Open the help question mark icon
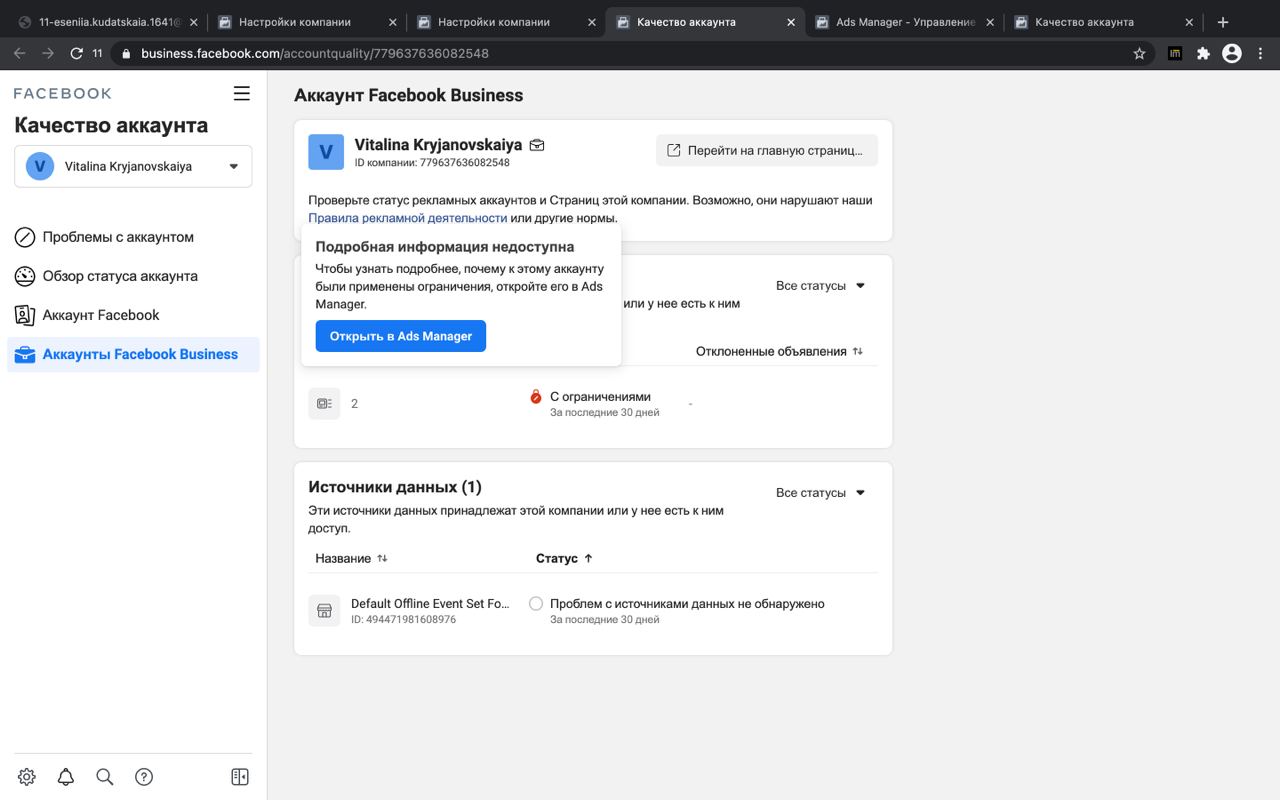Screen dimensions: 1280x800 [144, 777]
